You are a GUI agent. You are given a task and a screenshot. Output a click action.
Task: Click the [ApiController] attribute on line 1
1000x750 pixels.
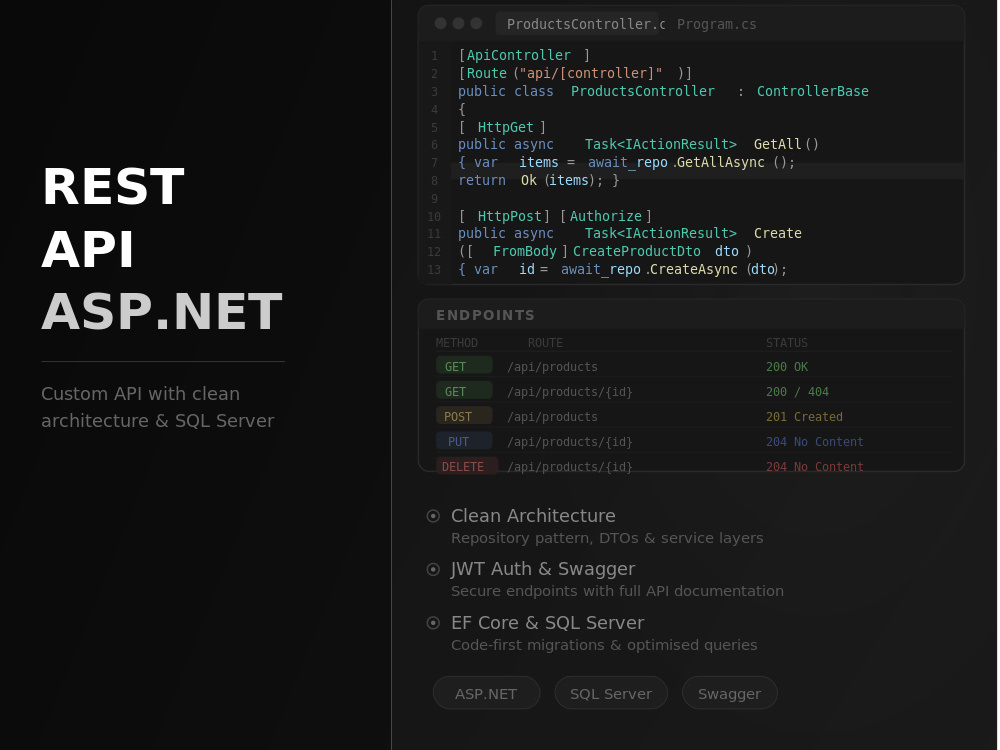[x=524, y=55]
